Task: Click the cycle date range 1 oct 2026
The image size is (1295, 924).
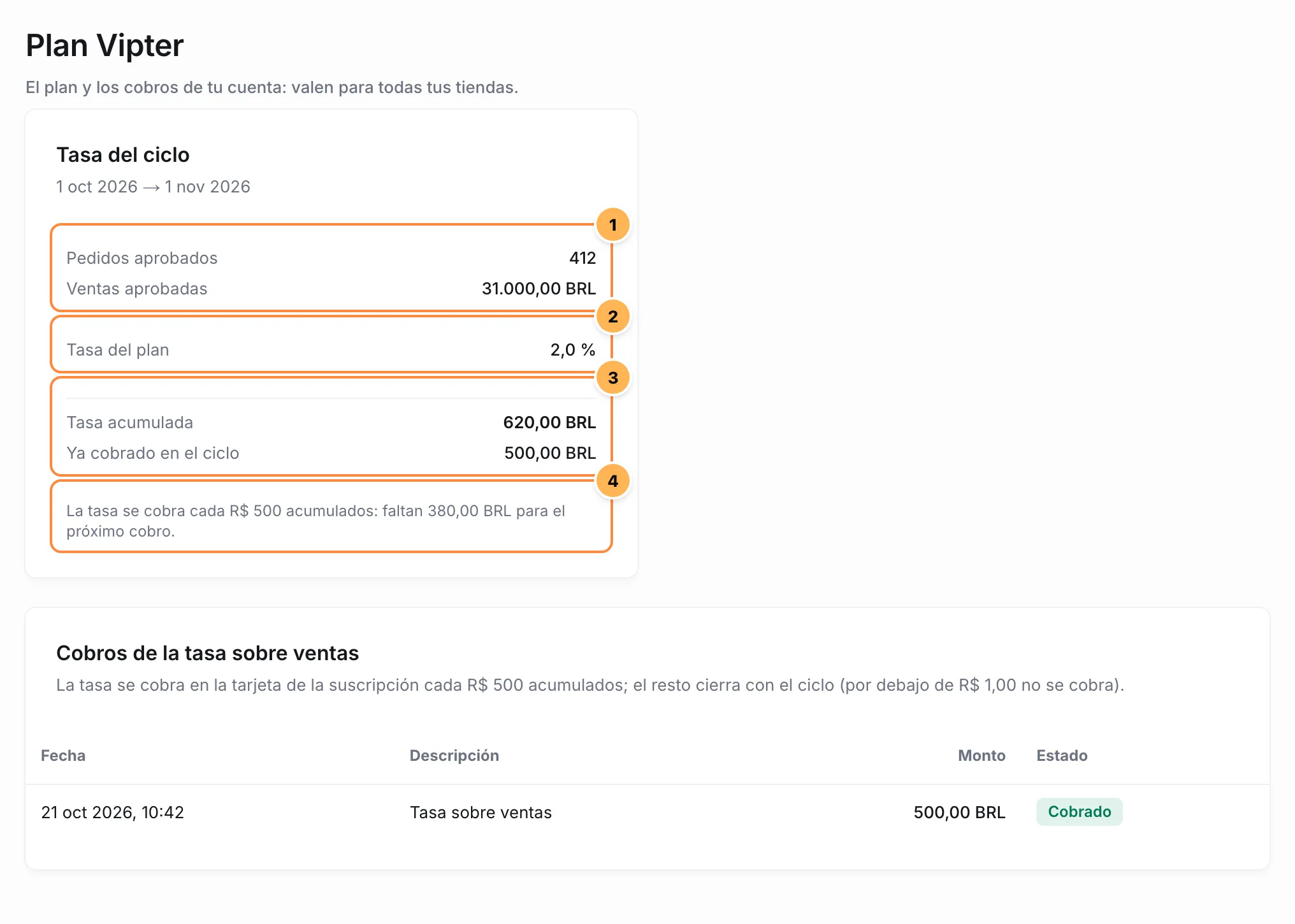Action: (153, 187)
